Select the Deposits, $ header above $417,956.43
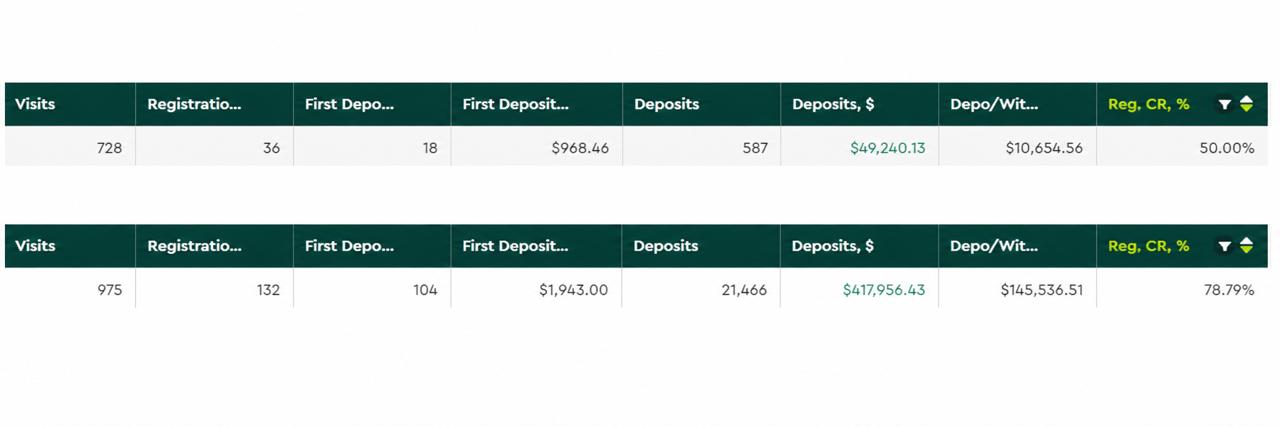 coord(833,246)
